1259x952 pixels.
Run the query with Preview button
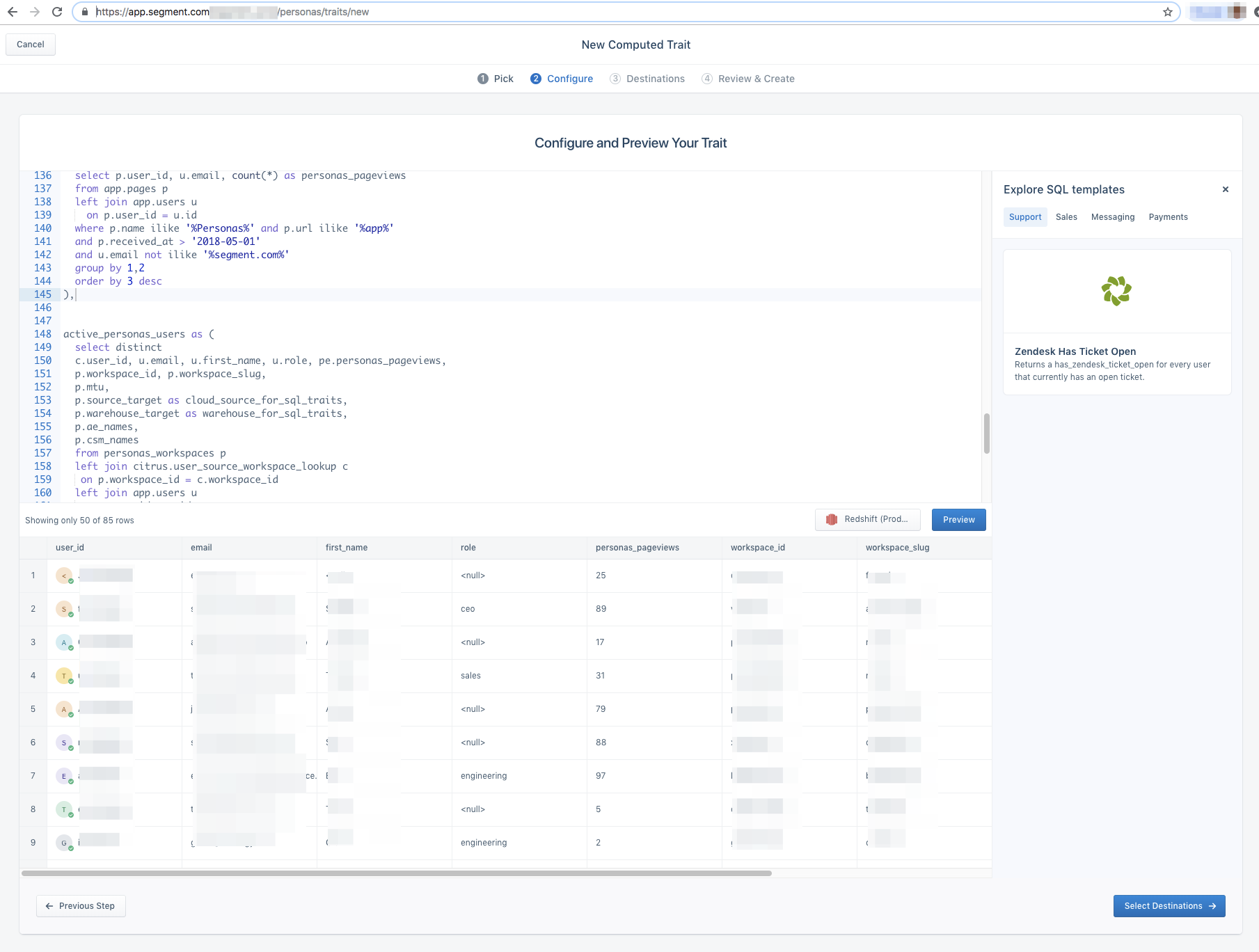[958, 520]
